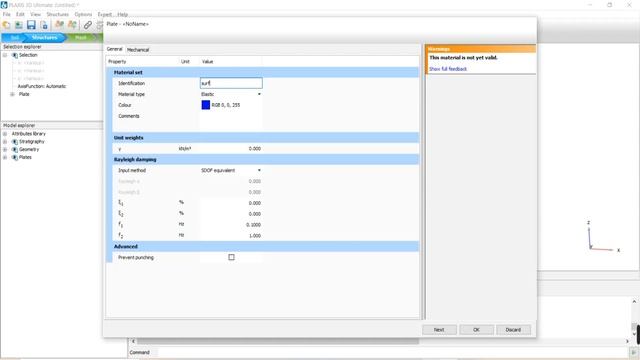Click the Rayleigh damping section header

(x=265, y=160)
